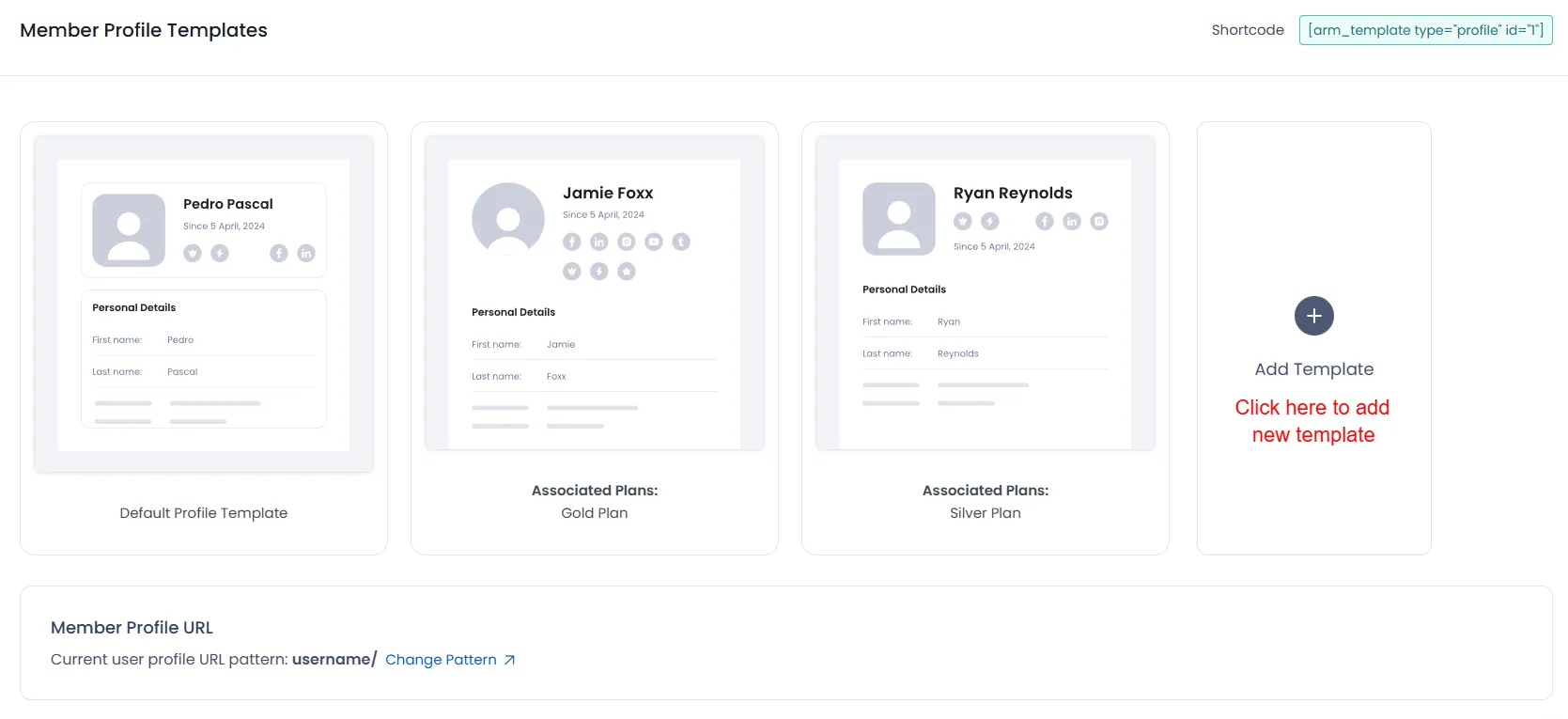The height and width of the screenshot is (719, 1568).
Task: Click crown badge icon in Pedro Pascal template
Action: click(193, 253)
